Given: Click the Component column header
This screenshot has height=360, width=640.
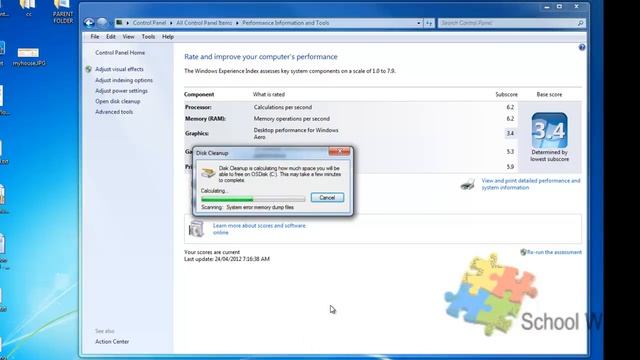Looking at the screenshot, I should pos(199,94).
